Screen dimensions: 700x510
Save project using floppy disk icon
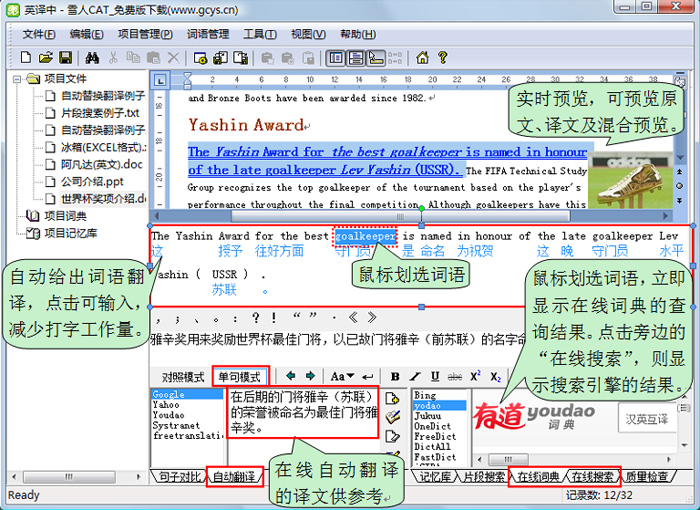(65, 58)
